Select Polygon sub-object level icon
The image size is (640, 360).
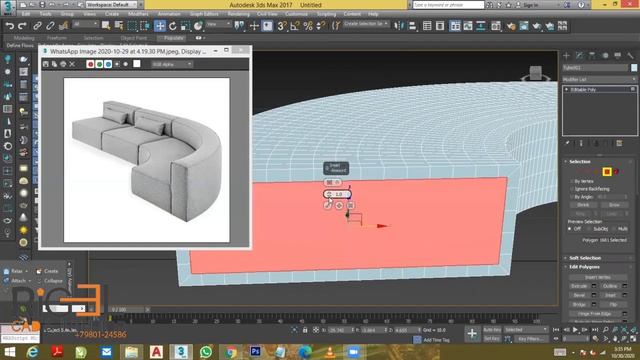click(x=607, y=172)
